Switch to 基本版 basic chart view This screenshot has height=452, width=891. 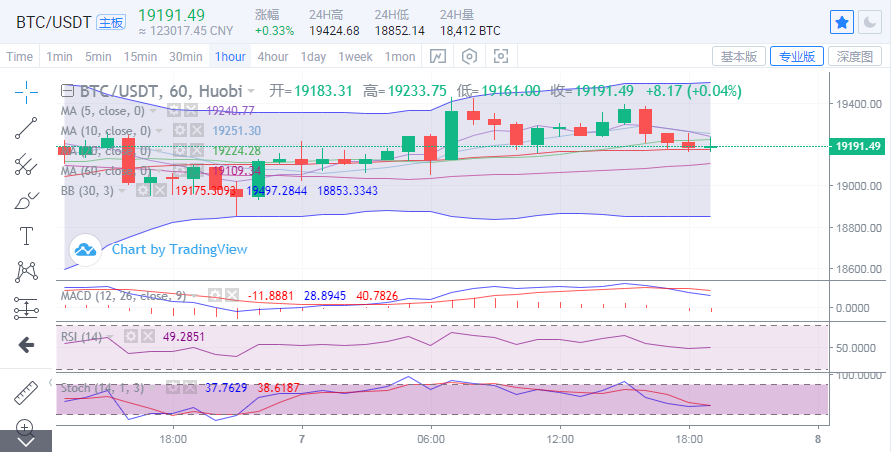[739, 56]
